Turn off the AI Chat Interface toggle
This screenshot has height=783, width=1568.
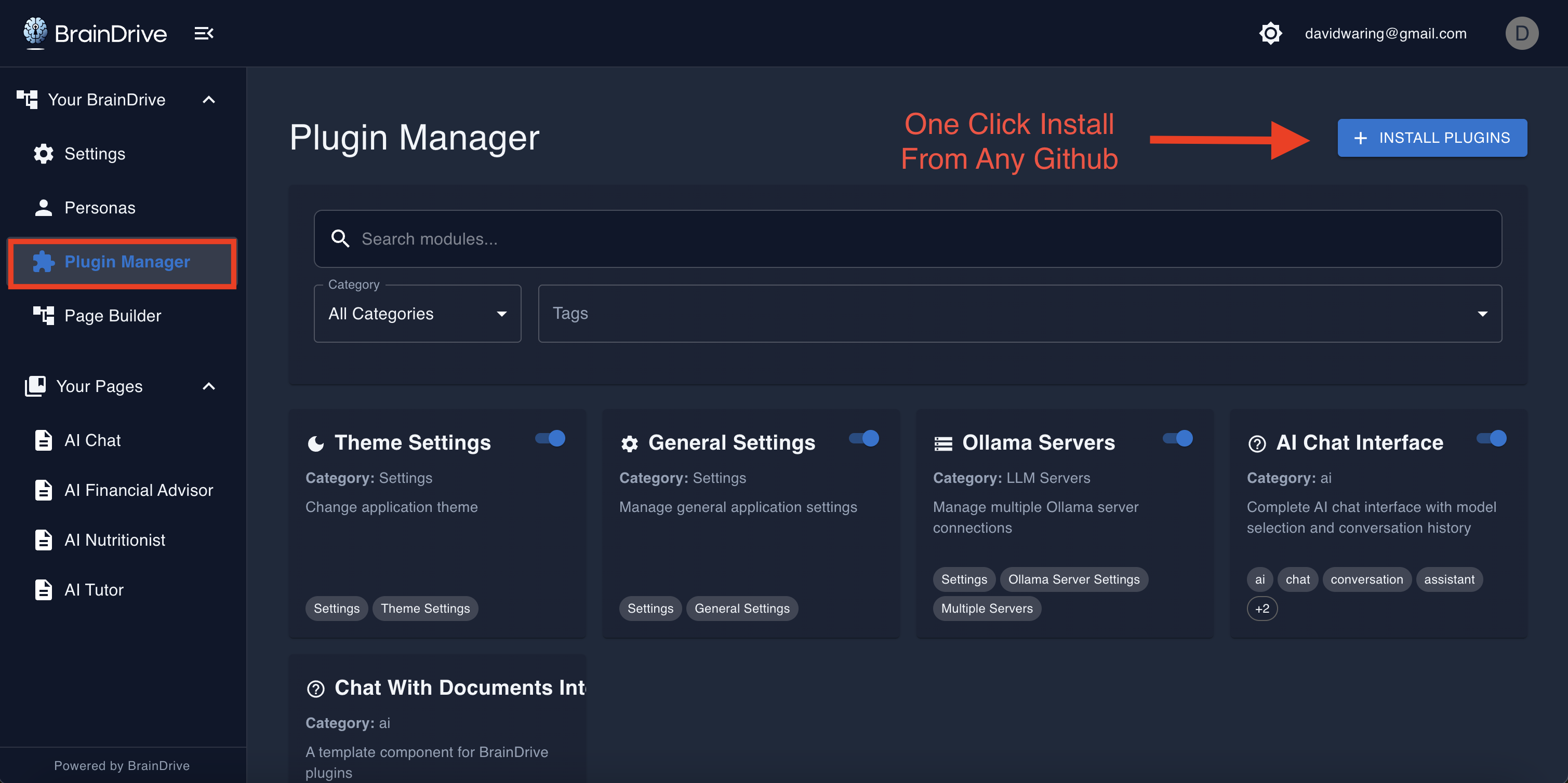[1492, 438]
